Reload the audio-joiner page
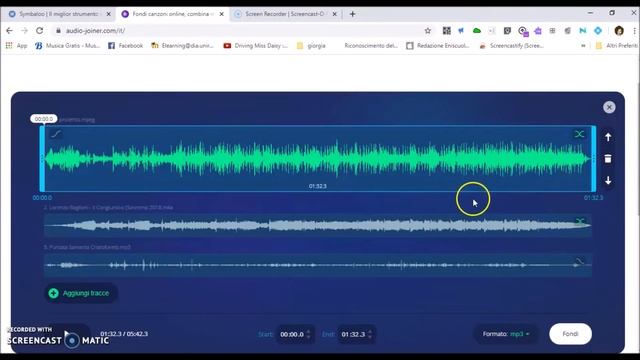The image size is (640, 360). click(x=40, y=31)
